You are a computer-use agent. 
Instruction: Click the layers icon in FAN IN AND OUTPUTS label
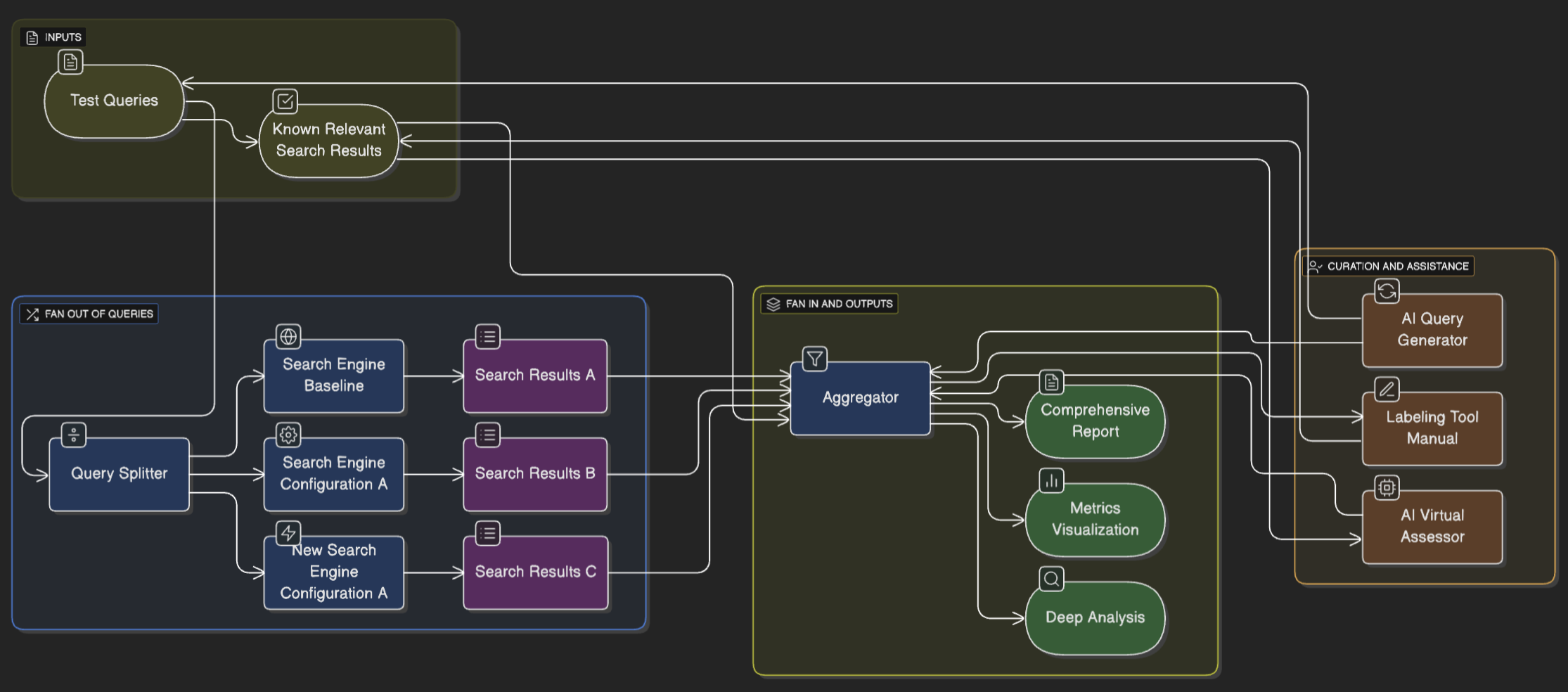coord(773,305)
